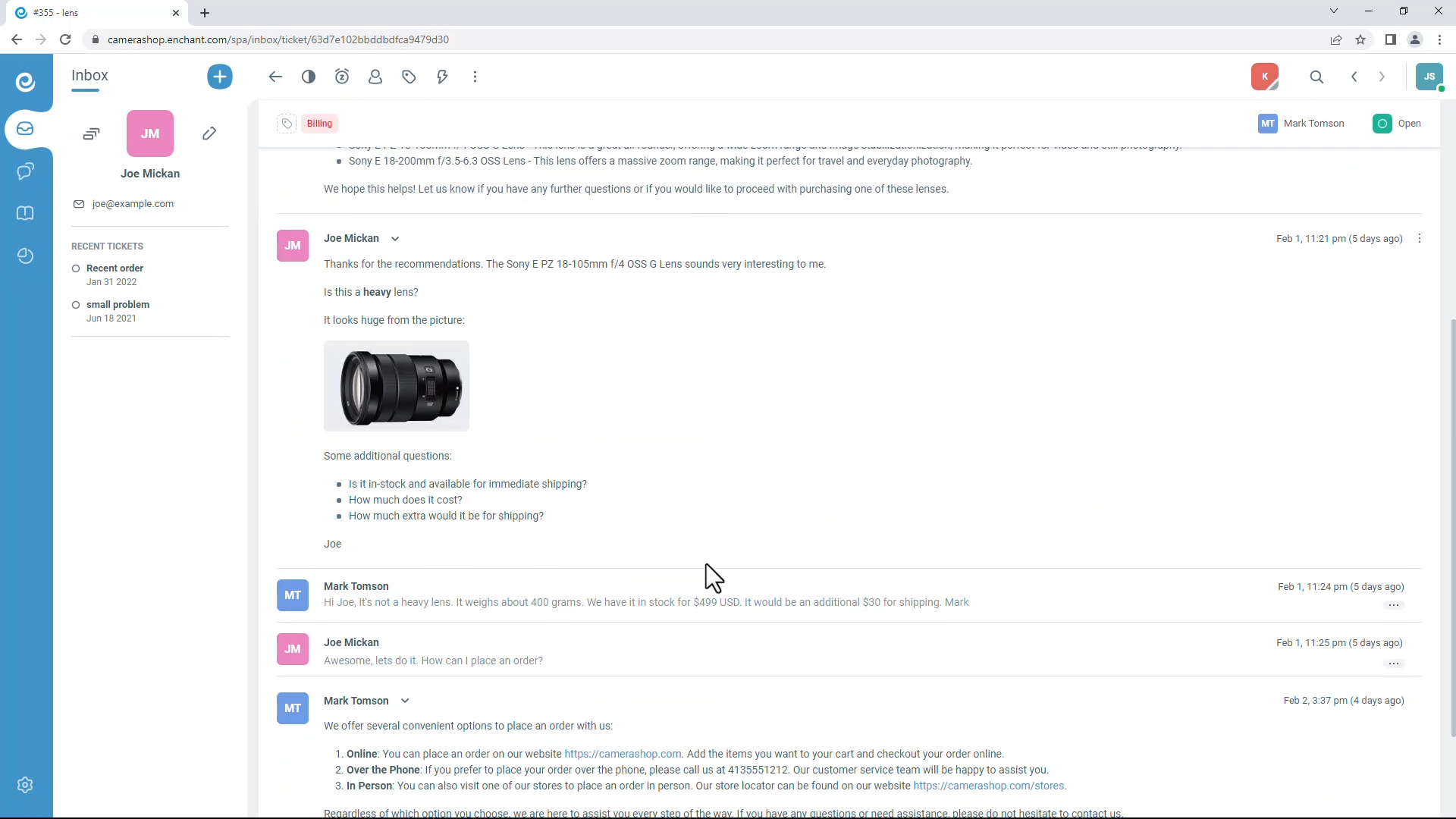Click the blue plus new ticket button
The width and height of the screenshot is (1456, 819).
pyautogui.click(x=220, y=77)
